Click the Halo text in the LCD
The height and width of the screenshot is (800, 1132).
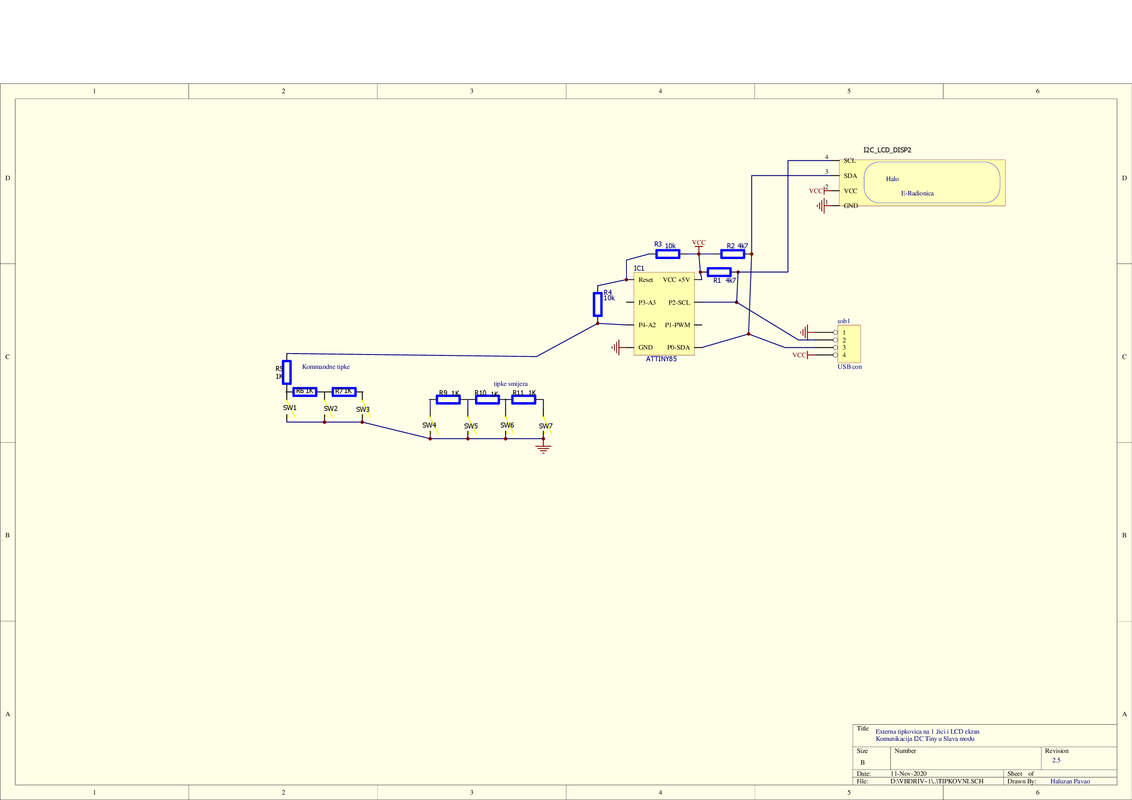pos(892,178)
